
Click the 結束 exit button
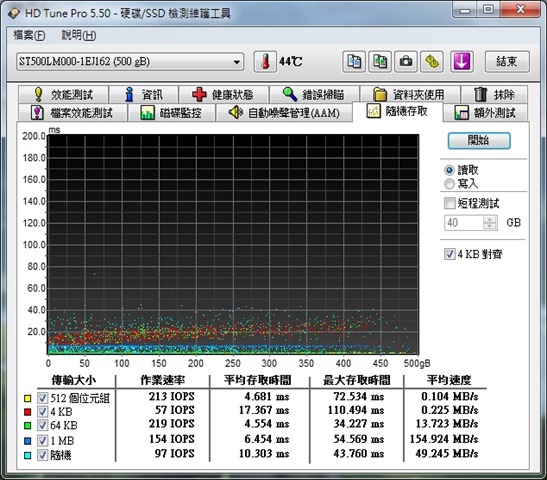click(x=507, y=62)
